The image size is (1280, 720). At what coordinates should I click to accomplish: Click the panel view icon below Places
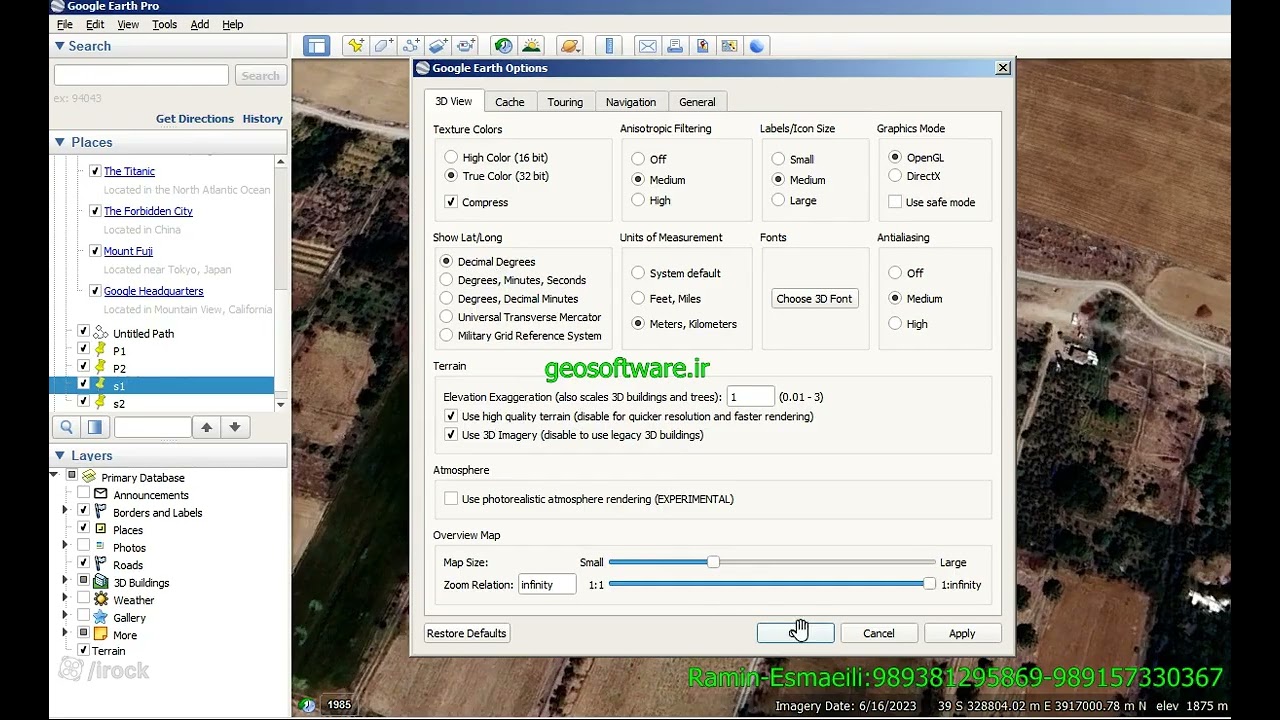pyautogui.click(x=95, y=427)
